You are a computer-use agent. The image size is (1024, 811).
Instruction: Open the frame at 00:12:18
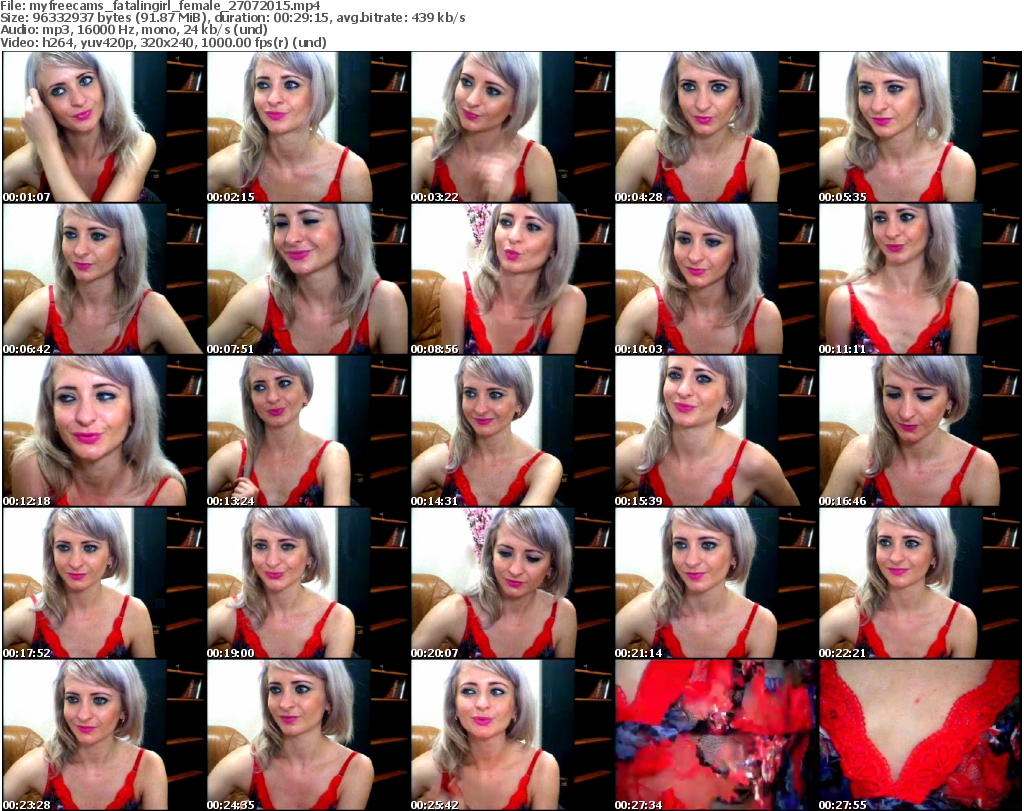[x=104, y=431]
